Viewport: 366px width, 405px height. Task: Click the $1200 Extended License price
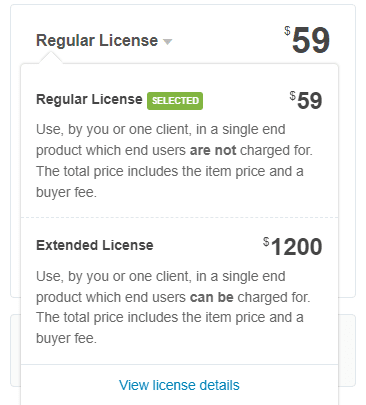pos(293,247)
